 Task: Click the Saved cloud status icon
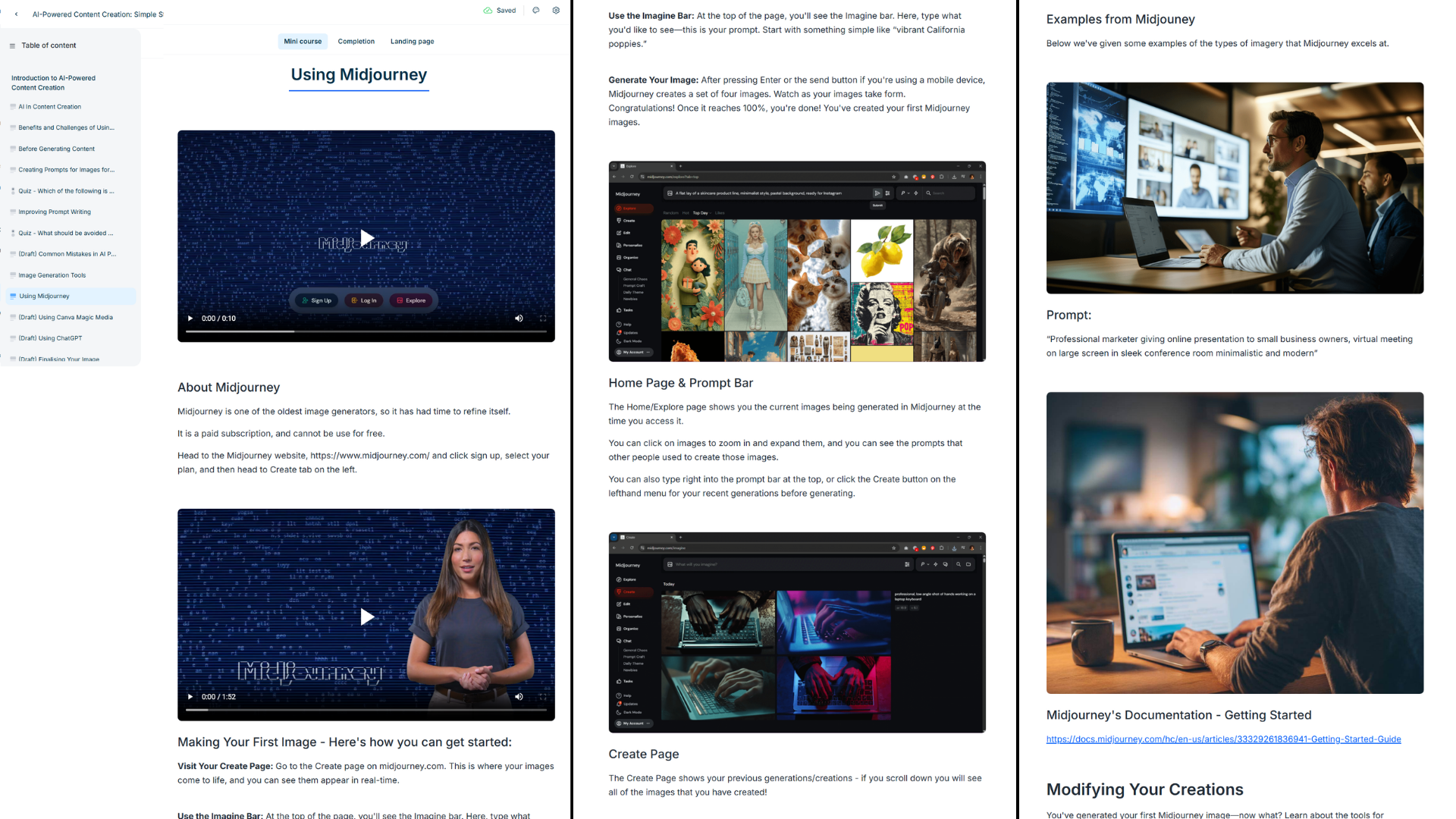(x=488, y=11)
